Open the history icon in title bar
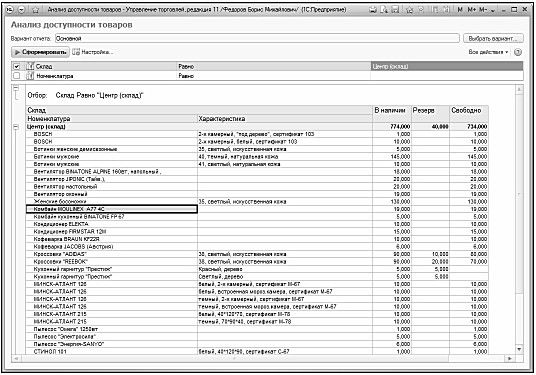 coord(421,10)
